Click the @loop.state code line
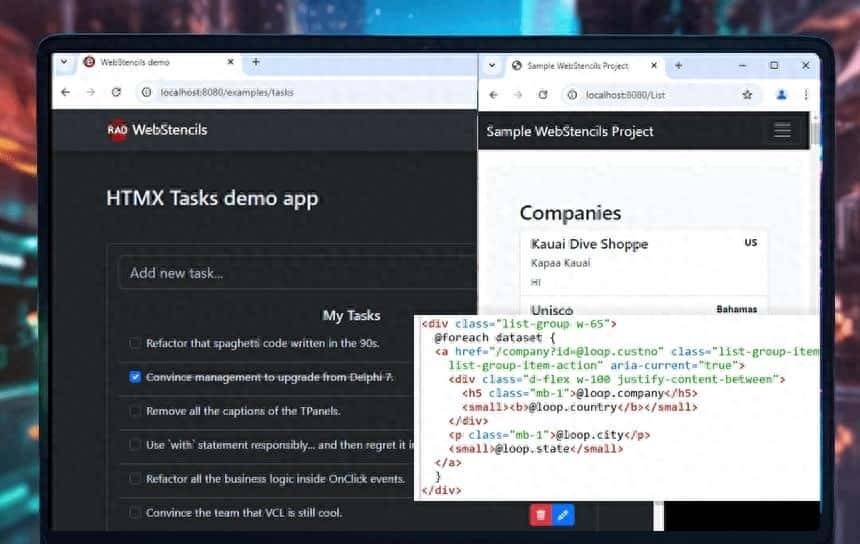 pos(536,449)
